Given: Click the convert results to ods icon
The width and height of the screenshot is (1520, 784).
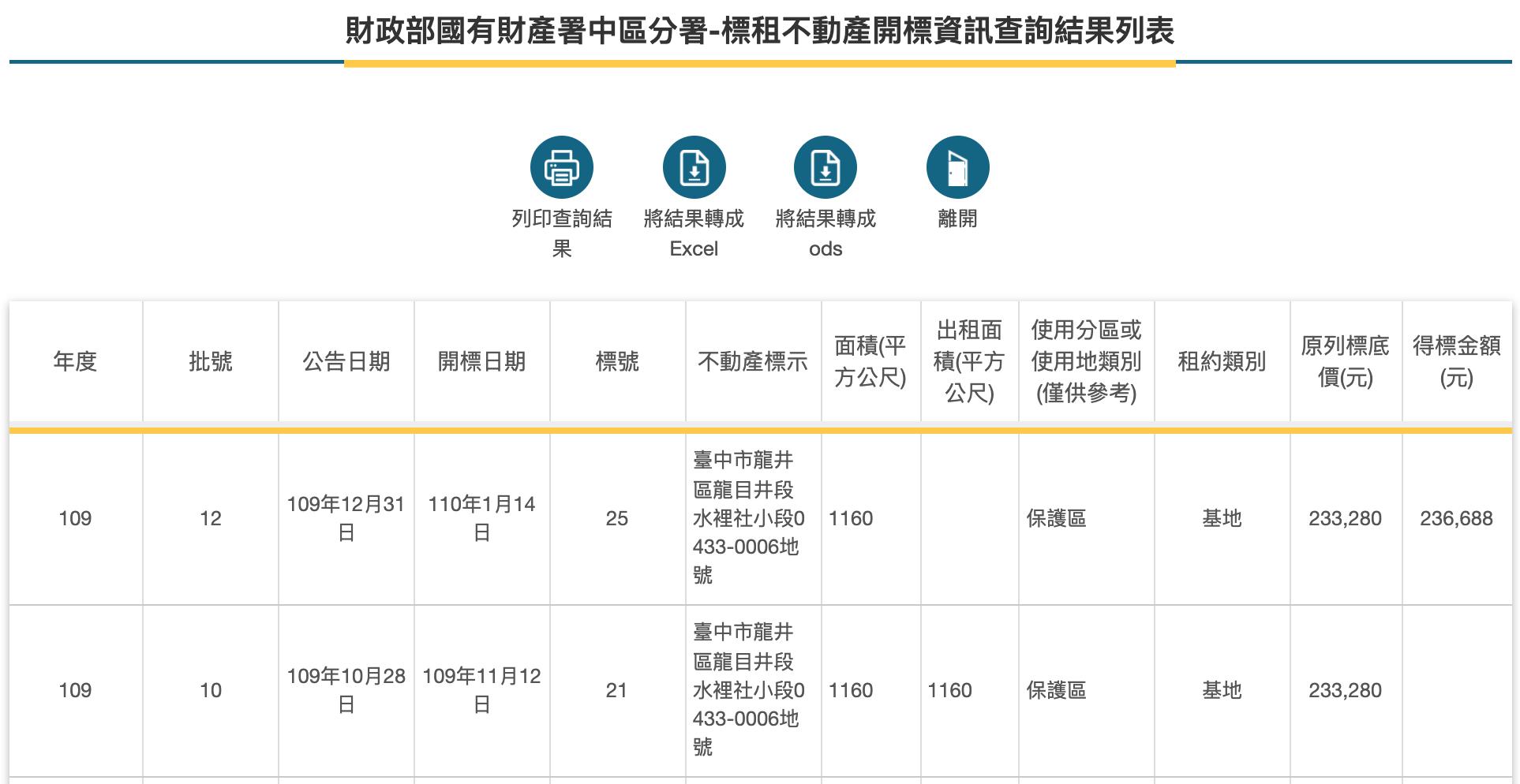Looking at the screenshot, I should pyautogui.click(x=826, y=167).
